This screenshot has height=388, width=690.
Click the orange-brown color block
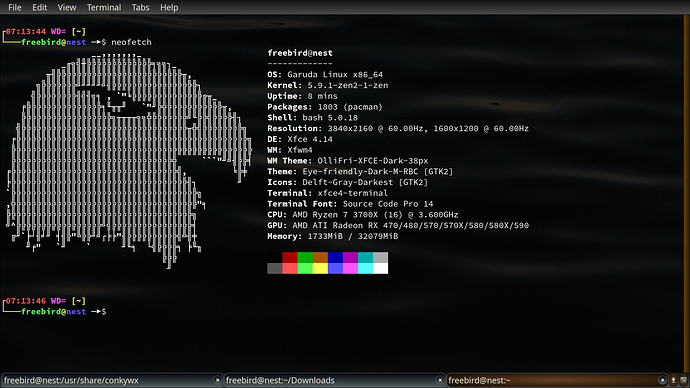pyautogui.click(x=320, y=257)
